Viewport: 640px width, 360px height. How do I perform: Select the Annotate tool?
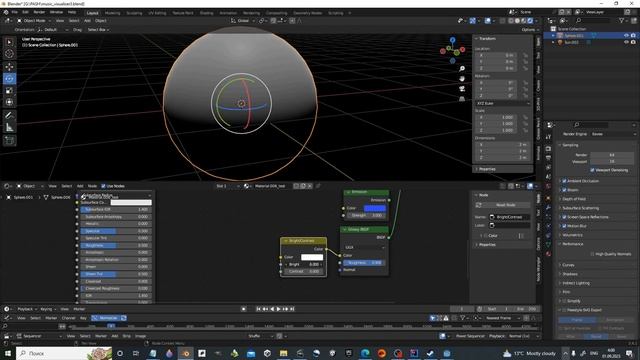[9, 116]
